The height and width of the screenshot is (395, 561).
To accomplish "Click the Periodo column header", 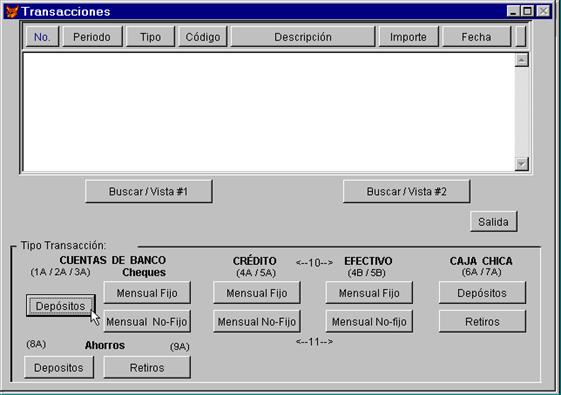I will pos(92,37).
